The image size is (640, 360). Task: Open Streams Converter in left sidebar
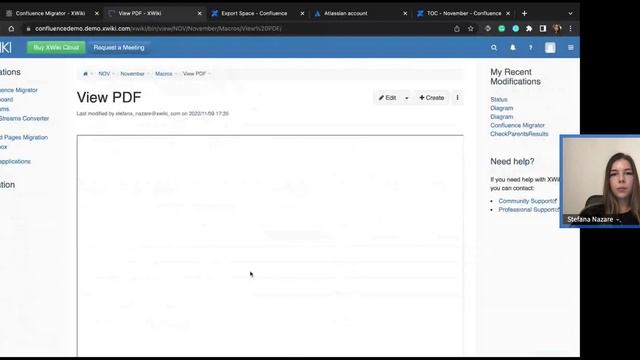[24, 118]
